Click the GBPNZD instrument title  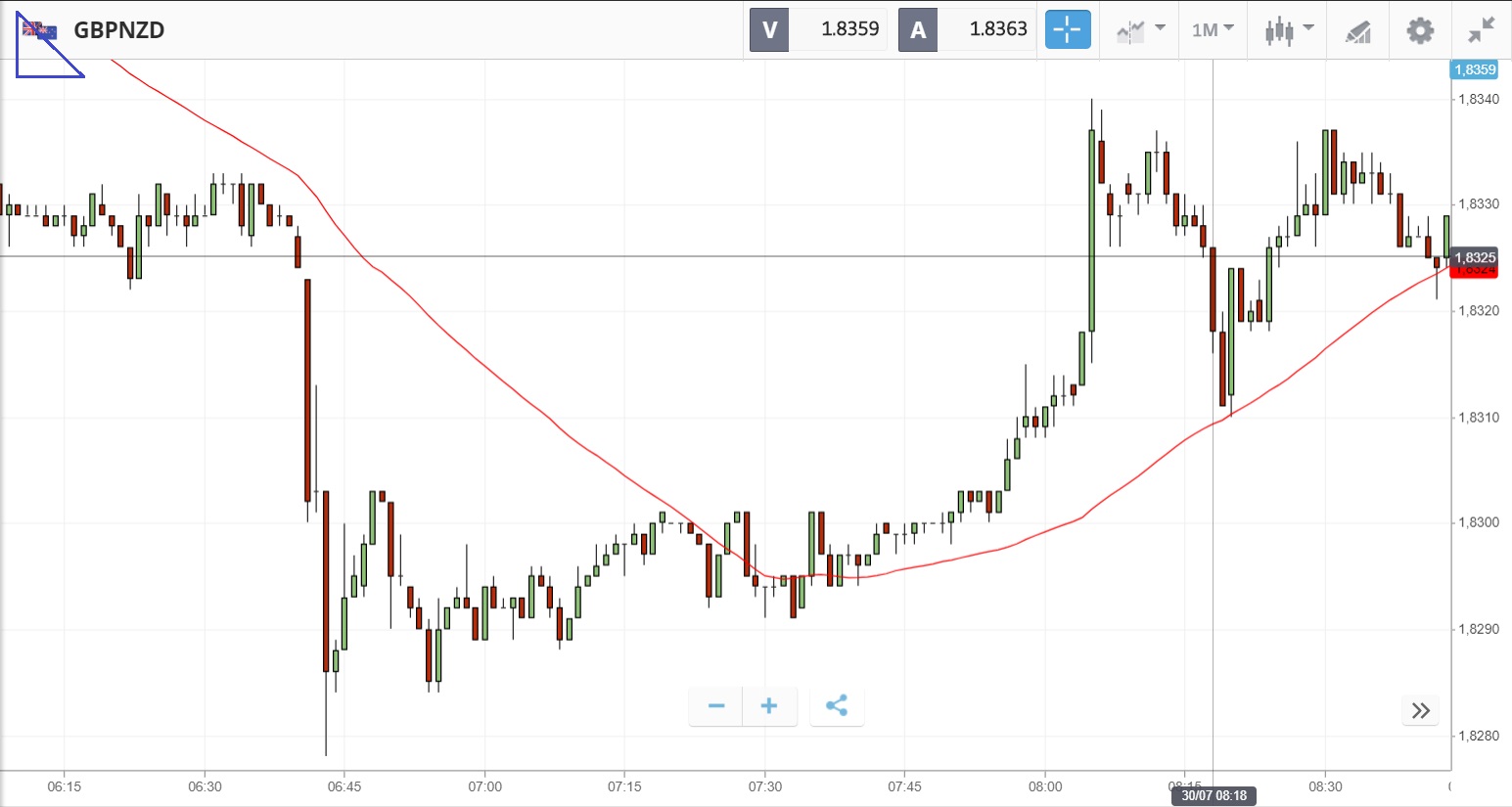click(x=119, y=30)
